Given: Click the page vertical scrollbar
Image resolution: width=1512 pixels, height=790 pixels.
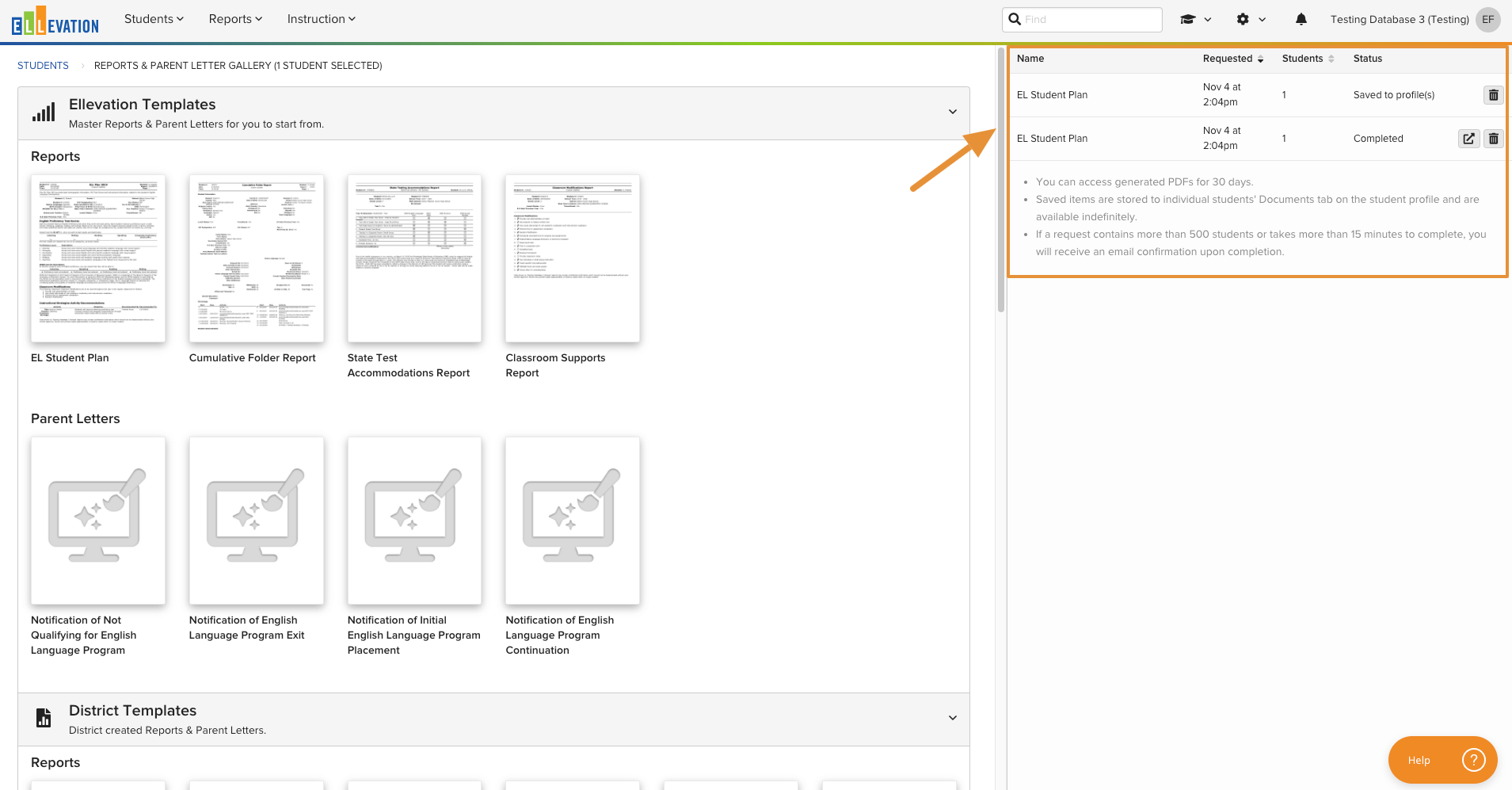Looking at the screenshot, I should [1001, 181].
